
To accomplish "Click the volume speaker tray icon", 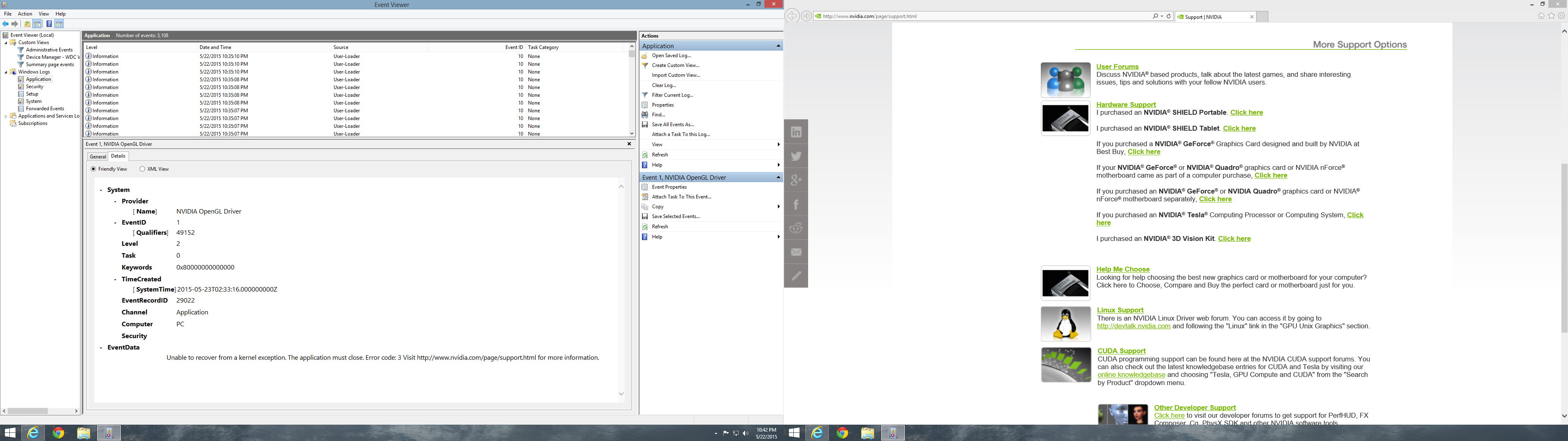I will (746, 433).
